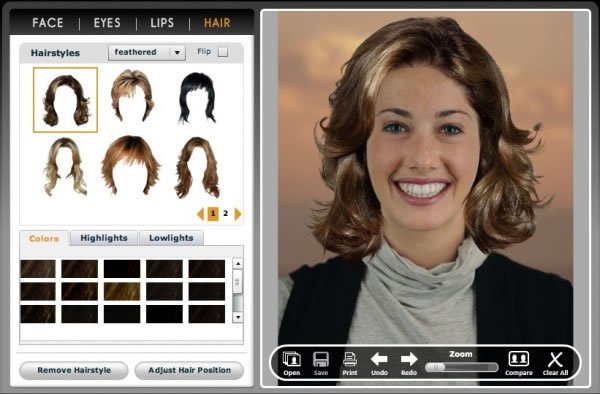600x394 pixels.
Task: Choose the auburn layered bob hairstyle
Action: click(131, 165)
